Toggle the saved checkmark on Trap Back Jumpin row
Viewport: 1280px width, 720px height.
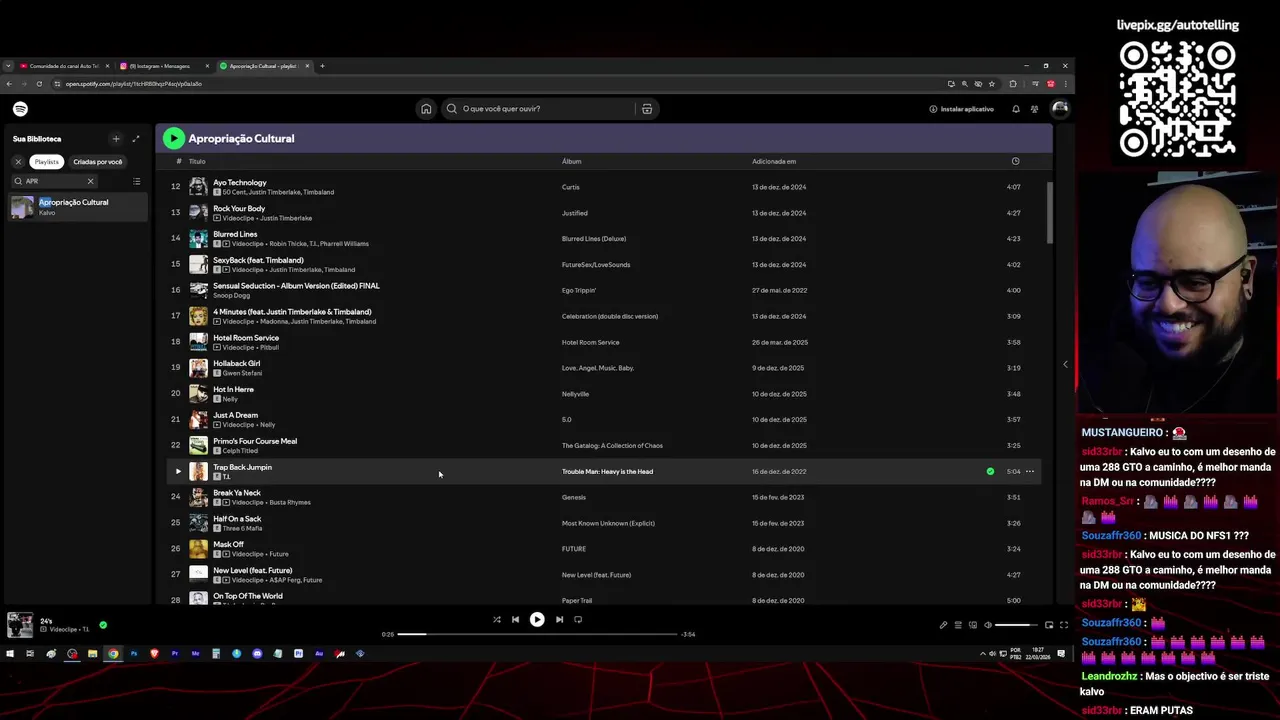click(x=990, y=471)
